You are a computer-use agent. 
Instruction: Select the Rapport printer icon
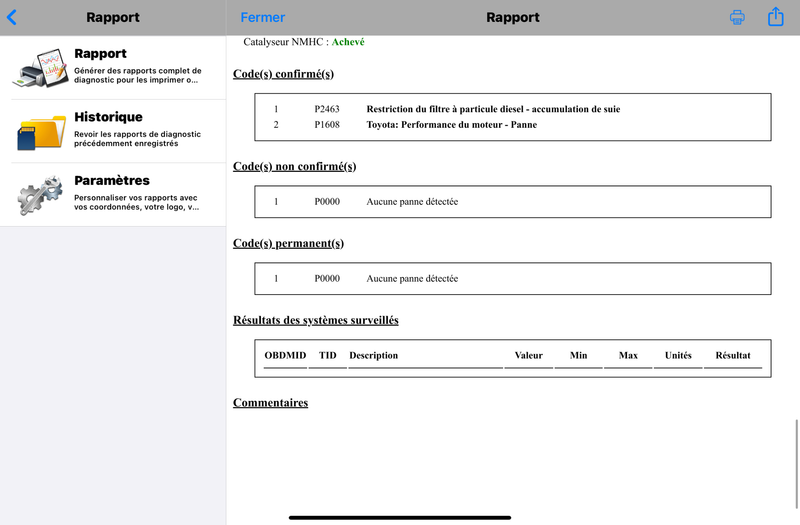click(40, 68)
